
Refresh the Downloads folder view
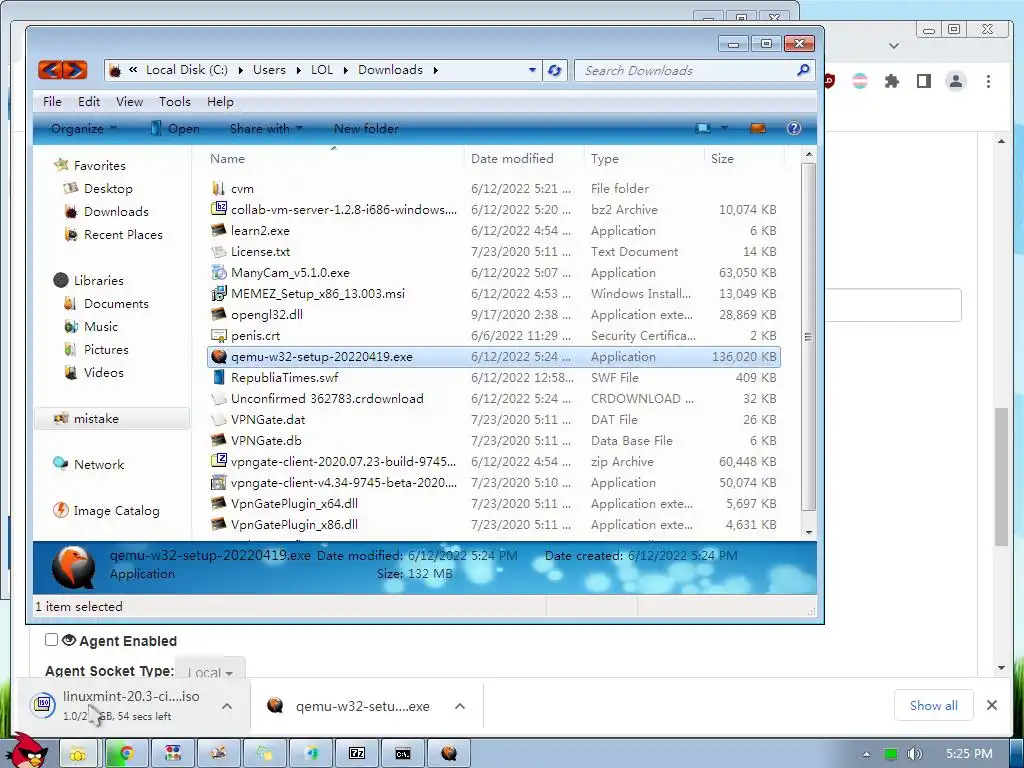554,70
